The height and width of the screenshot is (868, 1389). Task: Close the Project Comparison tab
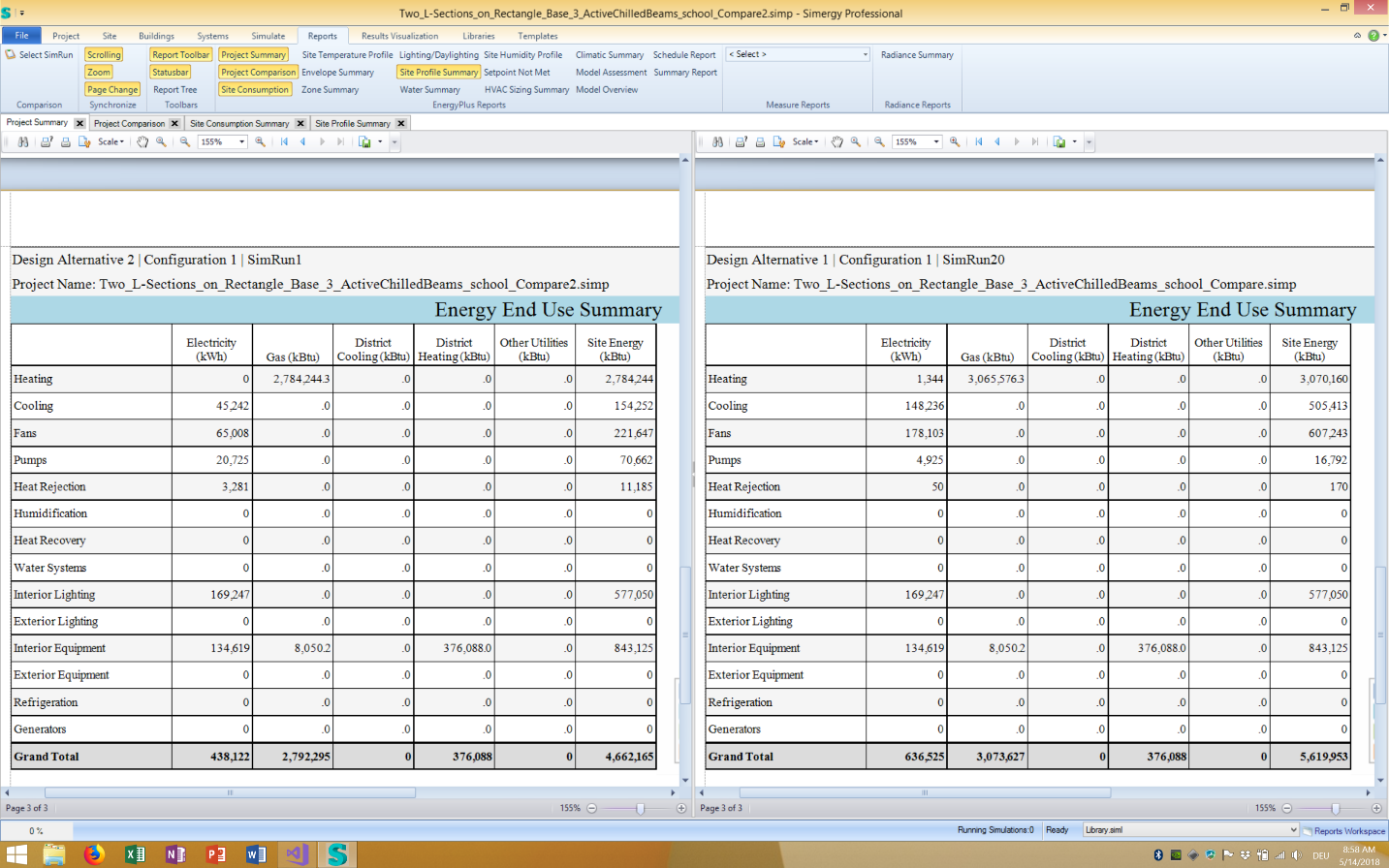coord(174,124)
